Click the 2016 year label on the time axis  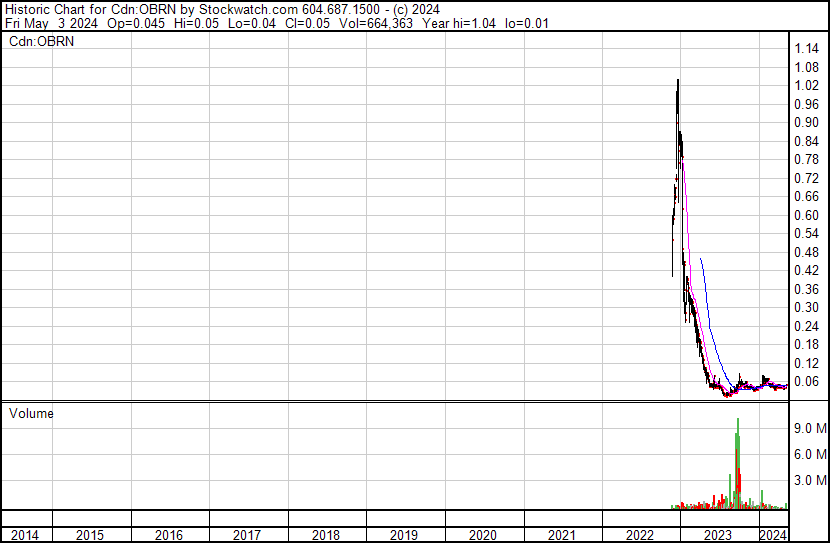point(169,535)
